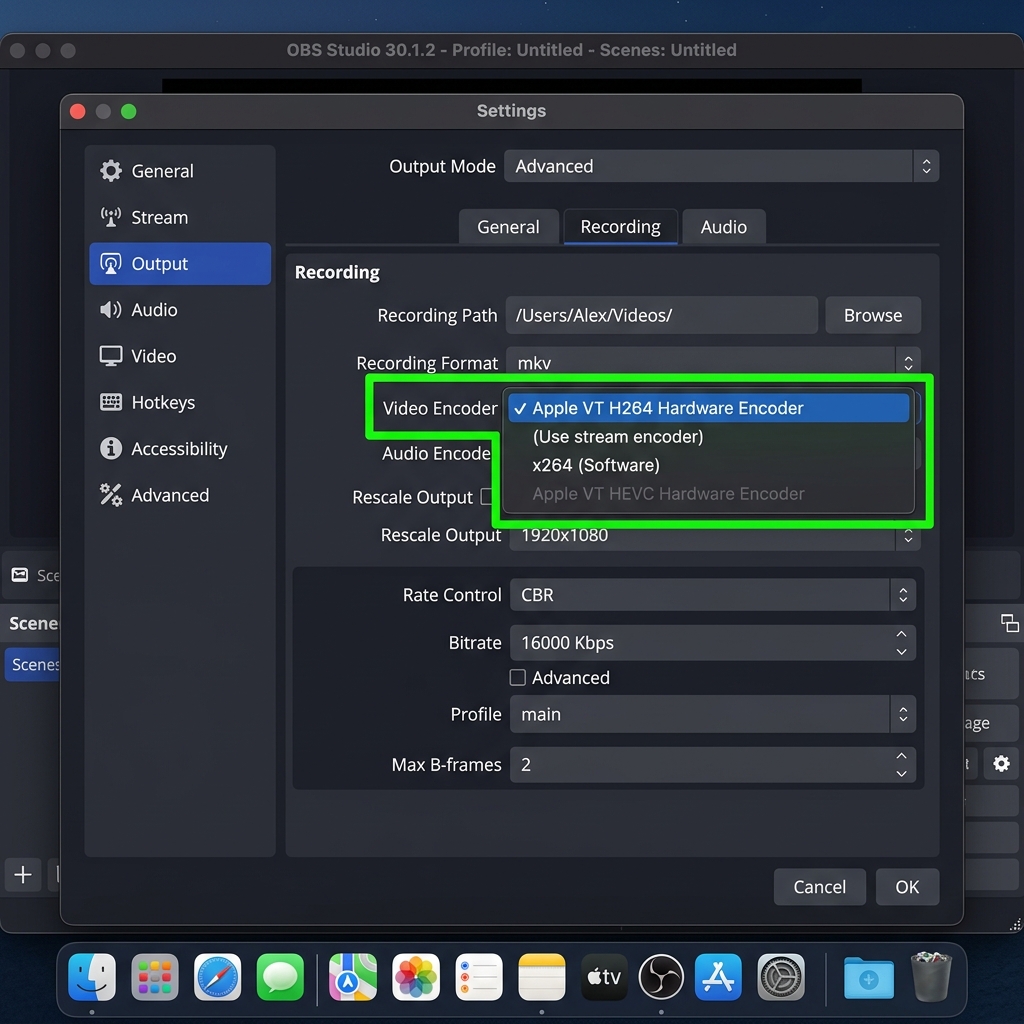Image resolution: width=1024 pixels, height=1024 pixels.
Task: Open the Trash in dock
Action: (x=931, y=977)
